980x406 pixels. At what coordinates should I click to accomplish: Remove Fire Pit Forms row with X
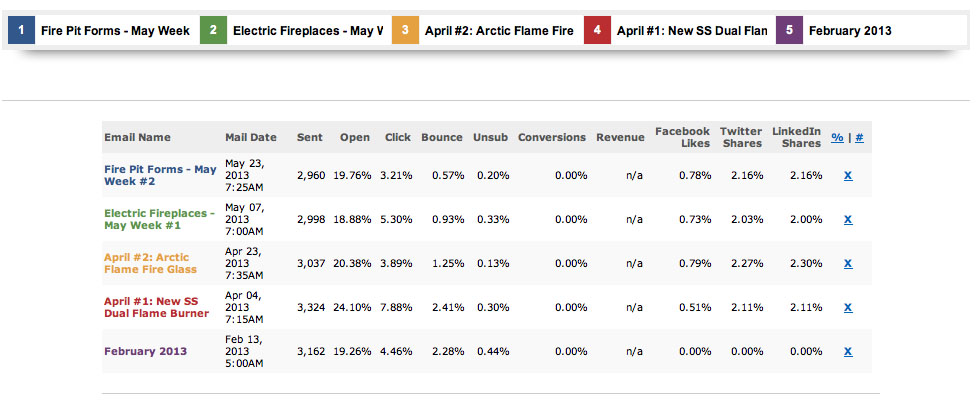[x=848, y=175]
